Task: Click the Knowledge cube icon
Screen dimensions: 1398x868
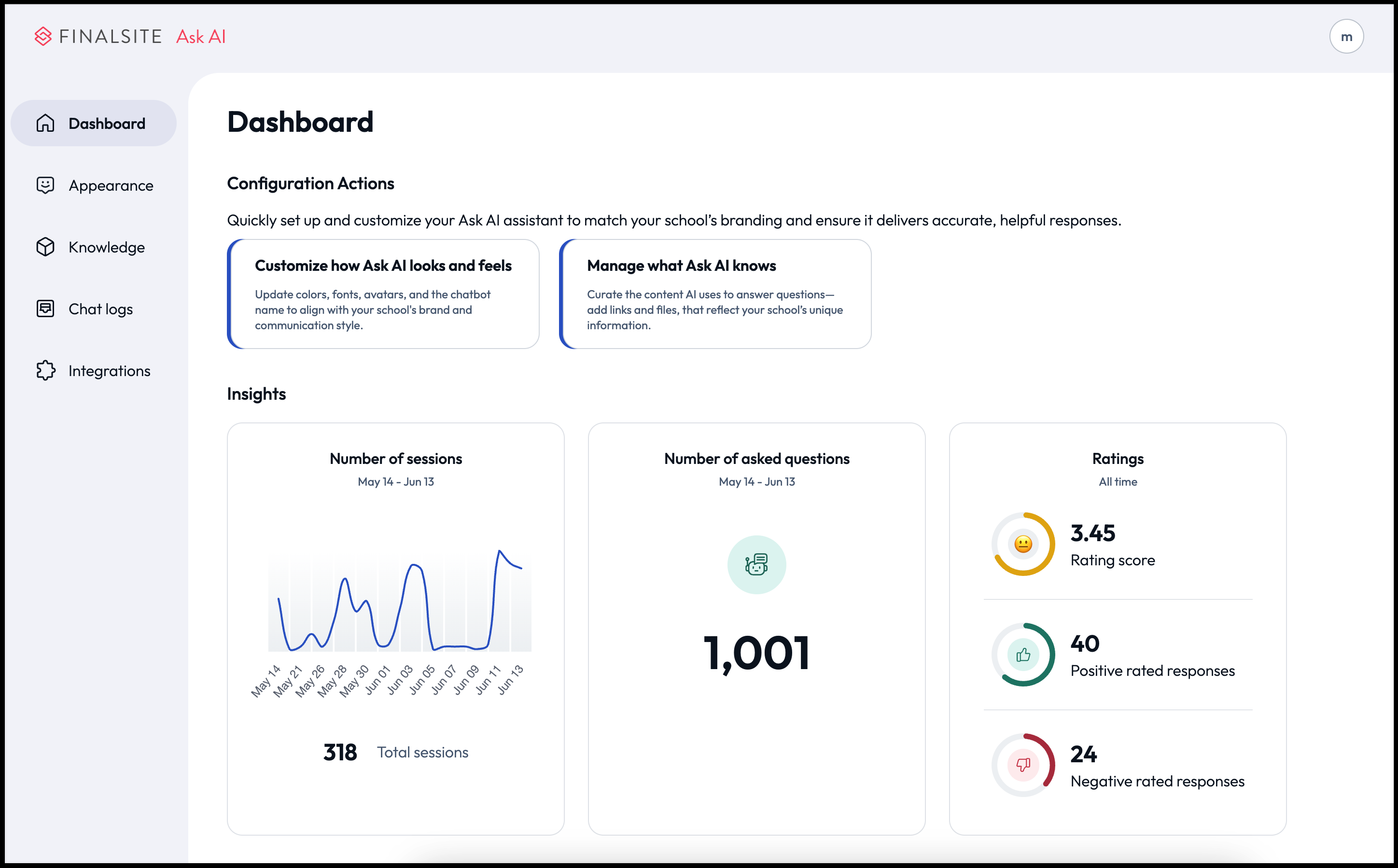Action: point(45,247)
